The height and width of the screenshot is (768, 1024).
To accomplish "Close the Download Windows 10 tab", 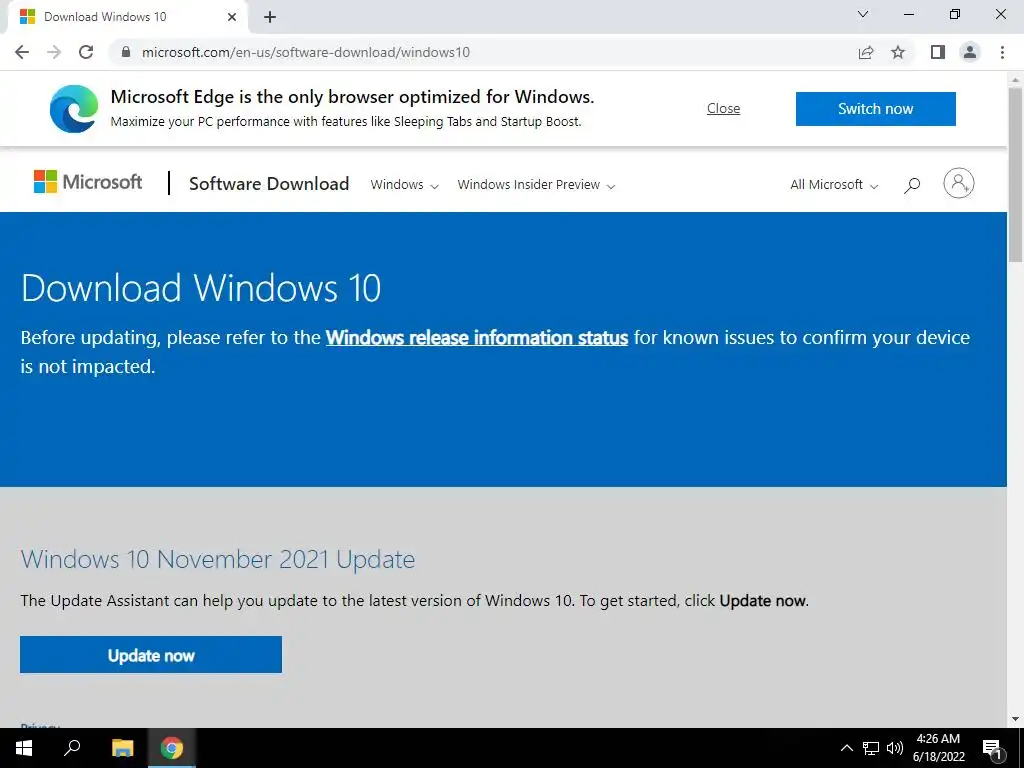I will coord(232,17).
